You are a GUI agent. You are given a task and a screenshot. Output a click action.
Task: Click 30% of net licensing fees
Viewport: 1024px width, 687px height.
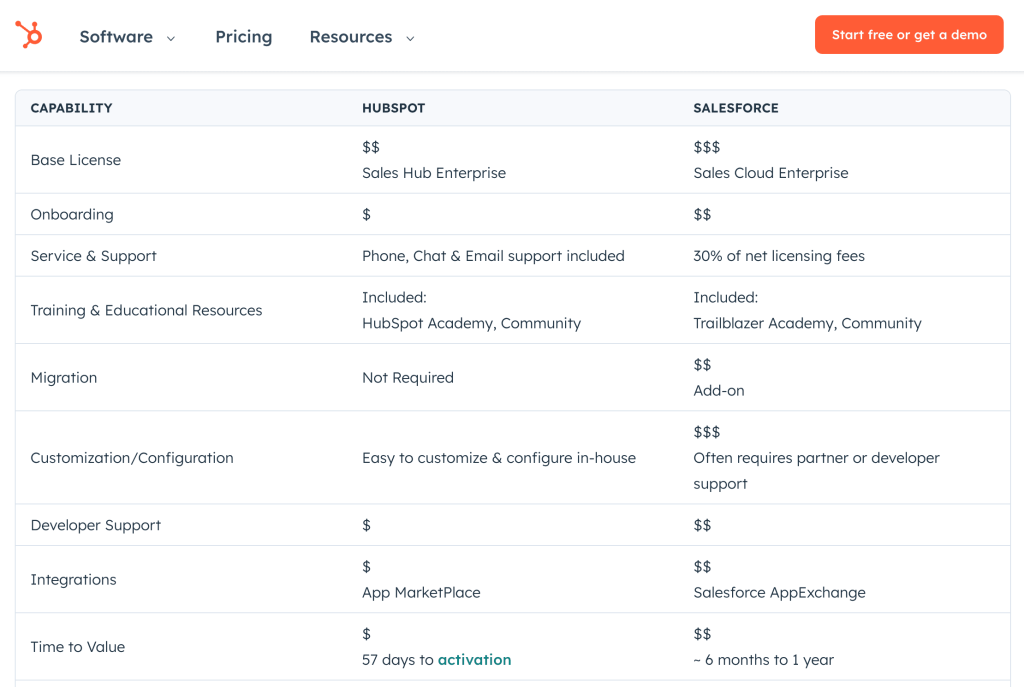(779, 256)
